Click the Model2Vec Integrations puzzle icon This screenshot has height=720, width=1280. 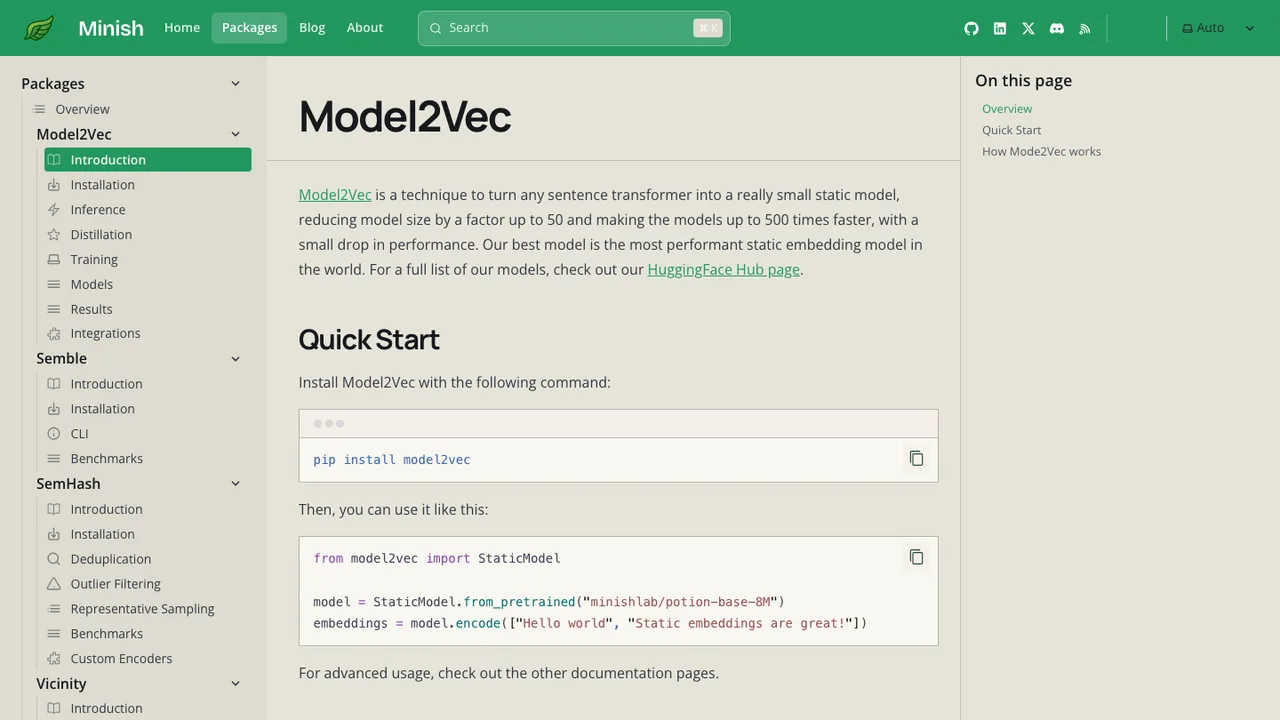54,333
